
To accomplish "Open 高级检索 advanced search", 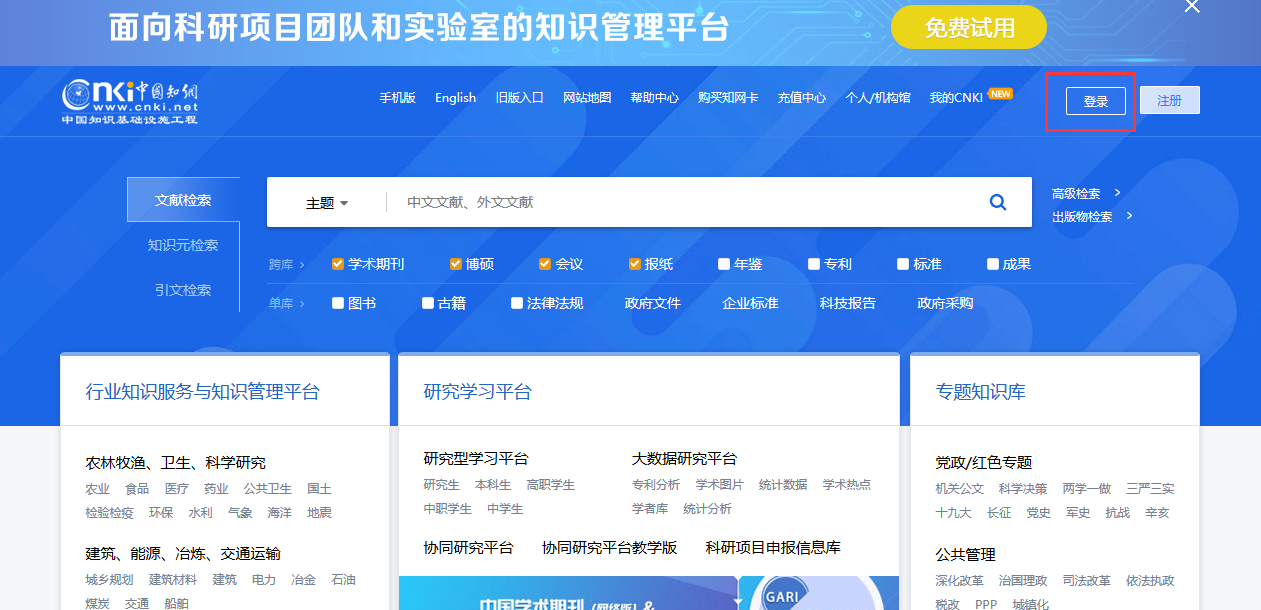I will (1076, 194).
